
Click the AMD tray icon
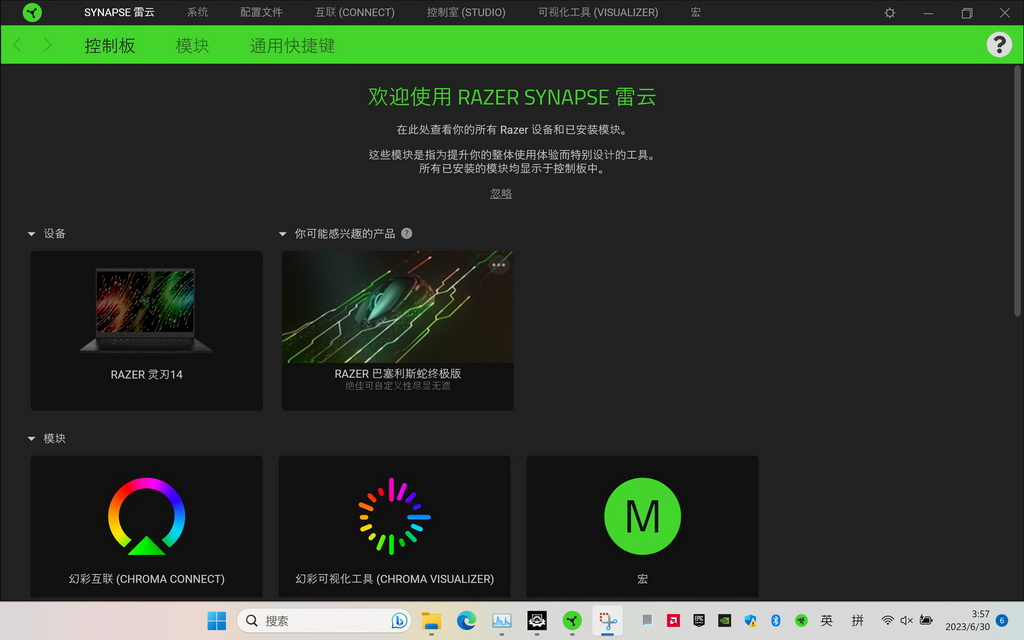pos(673,620)
